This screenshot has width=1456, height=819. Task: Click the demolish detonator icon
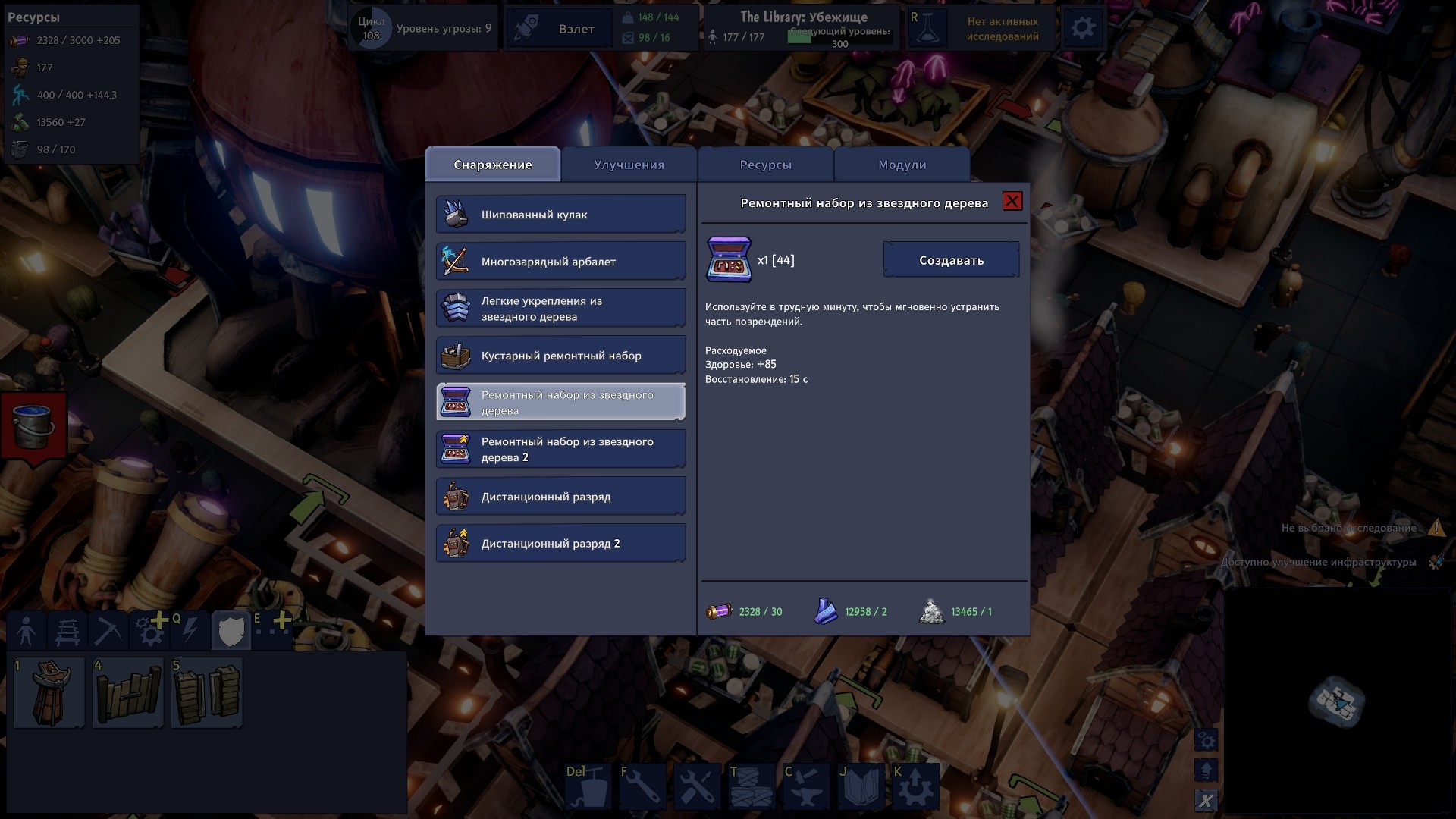[x=588, y=786]
